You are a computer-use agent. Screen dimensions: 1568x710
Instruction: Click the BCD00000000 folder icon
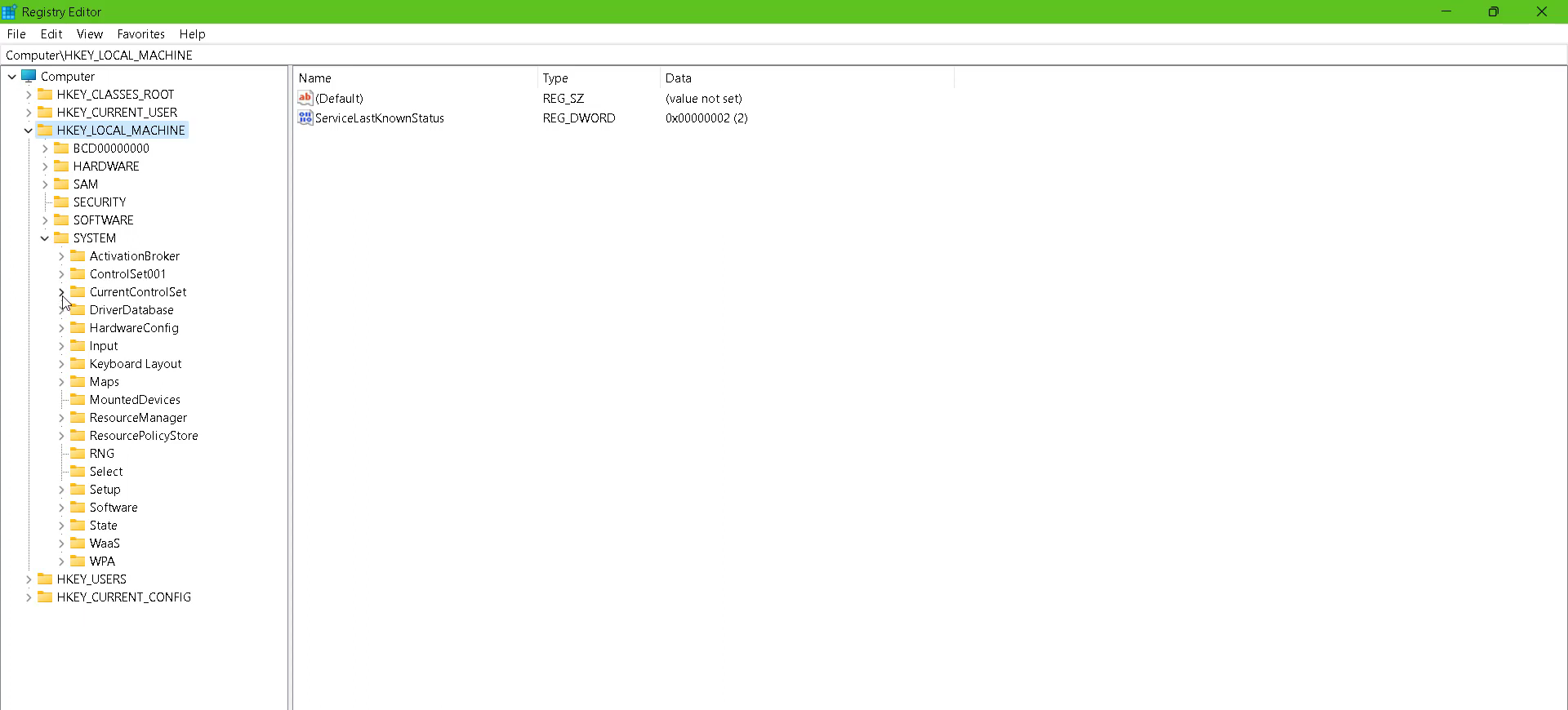61,148
